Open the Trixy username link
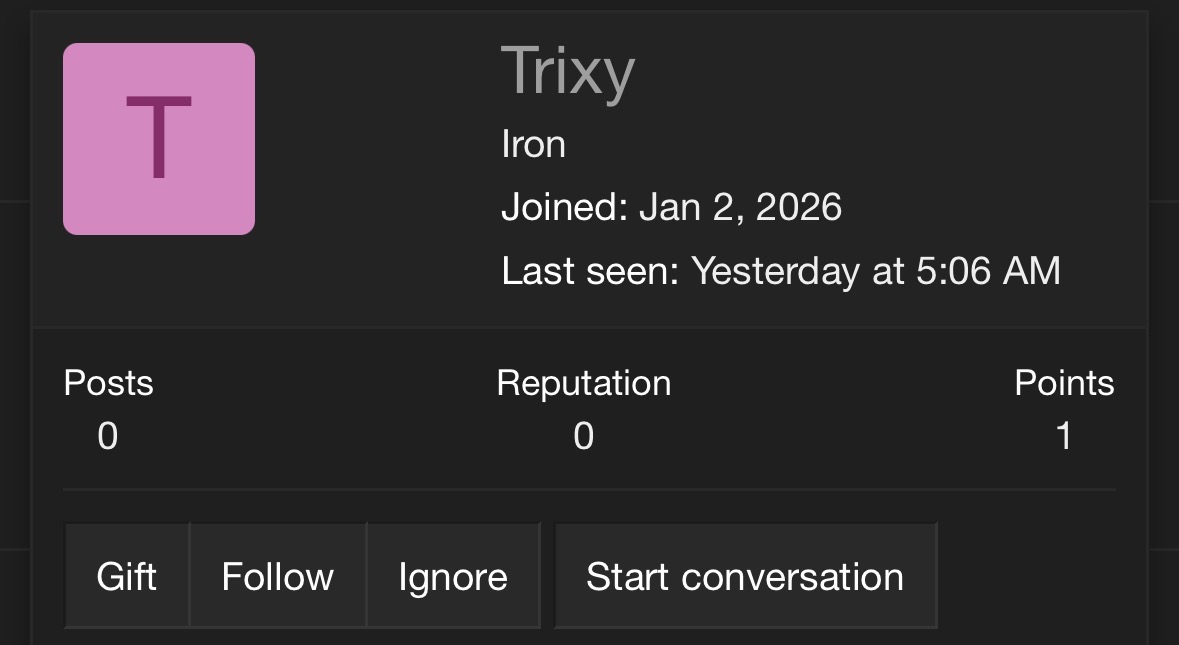Screen dimensions: 1179x645 (567, 72)
